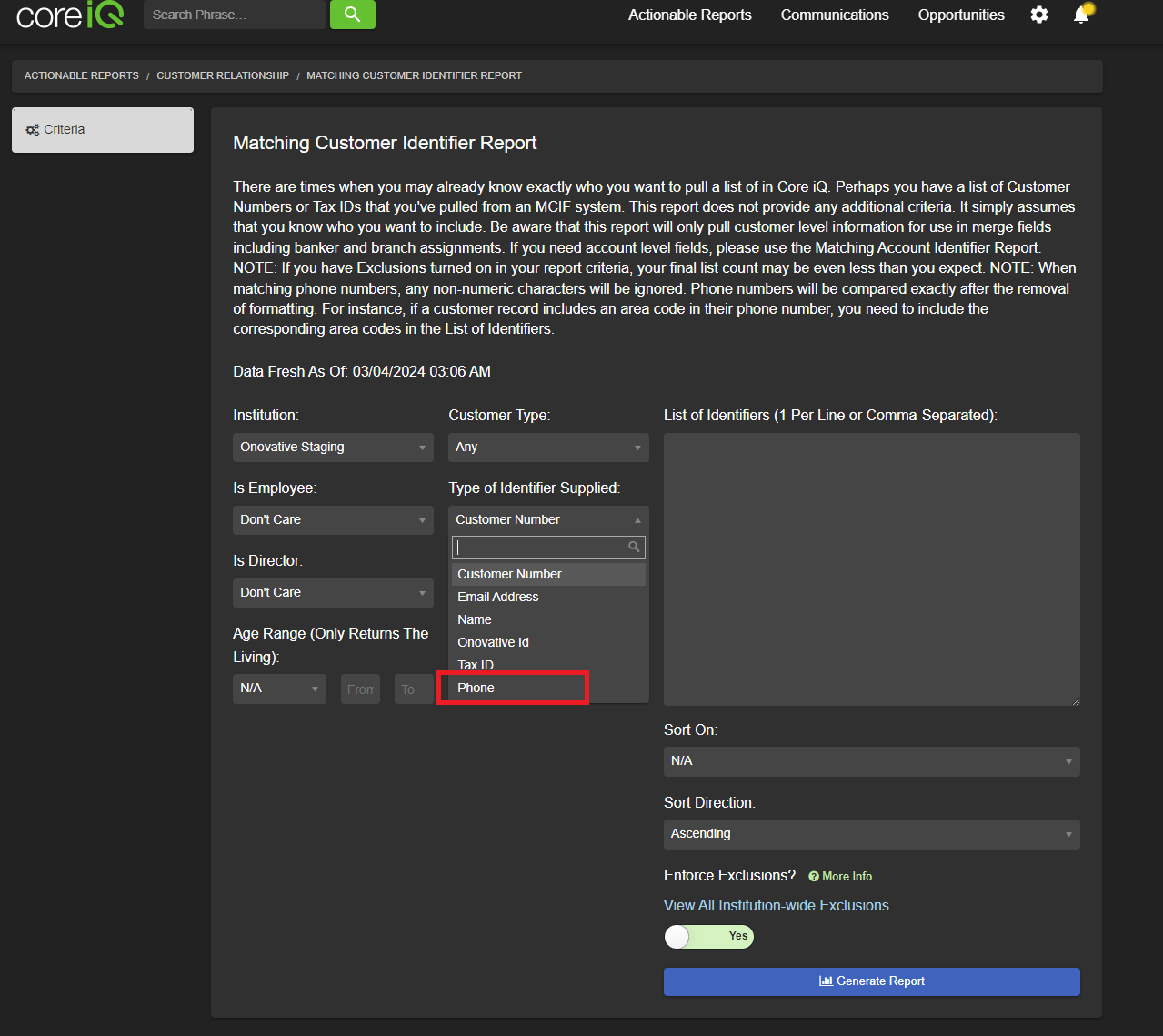Open Communications menu

(835, 15)
